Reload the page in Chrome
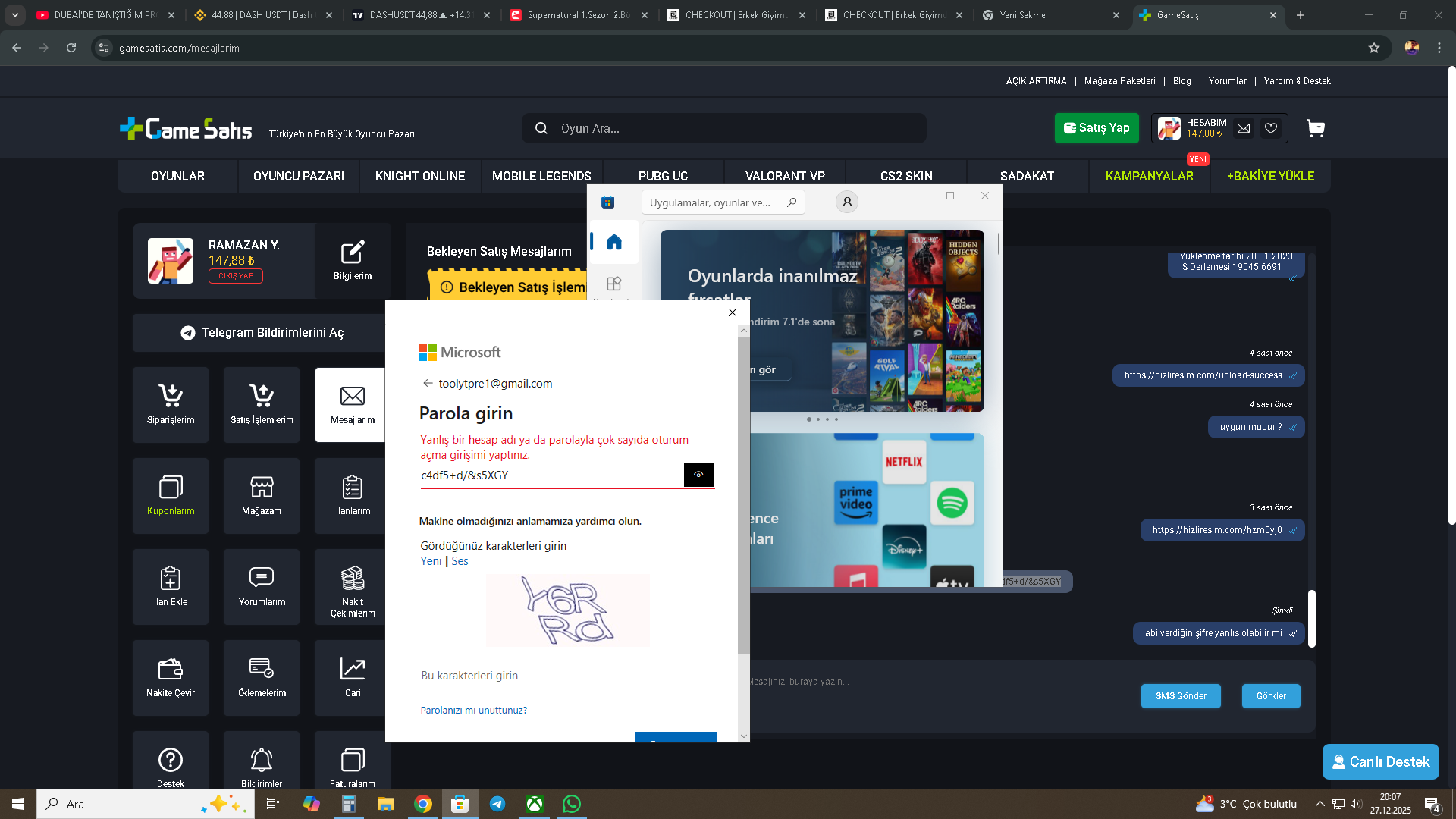The image size is (1456, 819). [x=71, y=48]
